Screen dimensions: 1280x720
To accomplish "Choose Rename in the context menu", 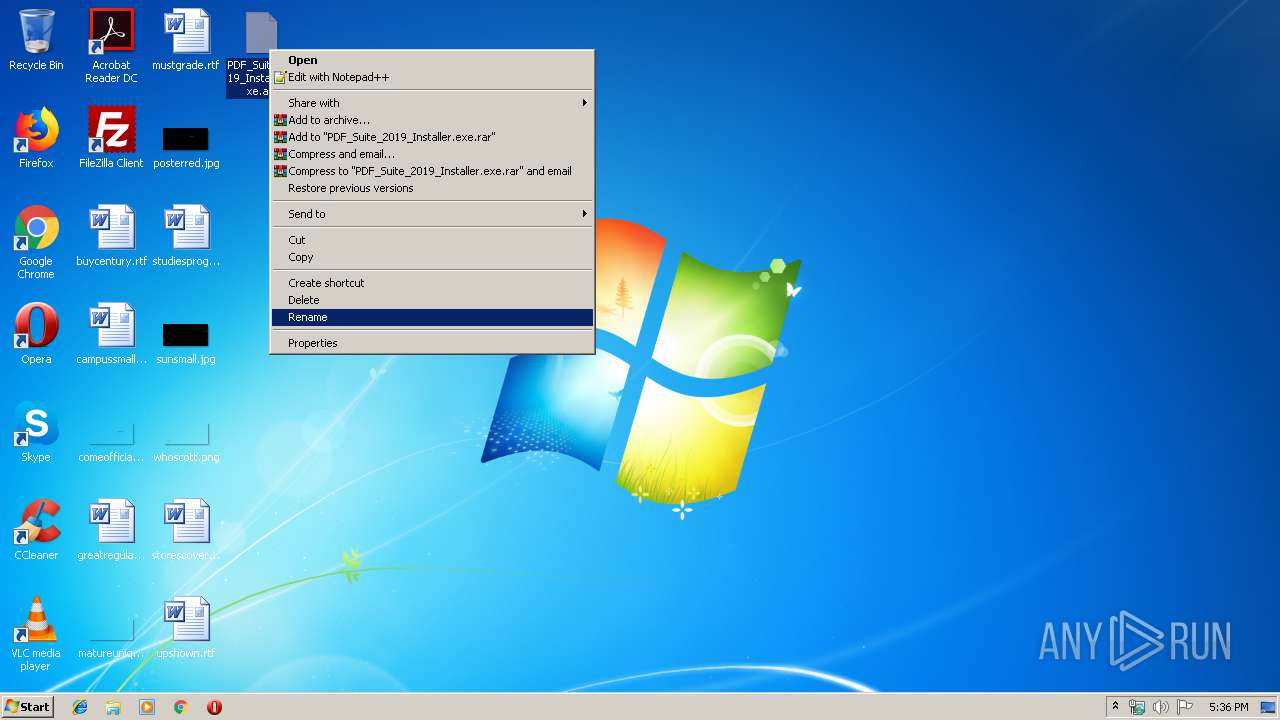I will click(x=432, y=317).
